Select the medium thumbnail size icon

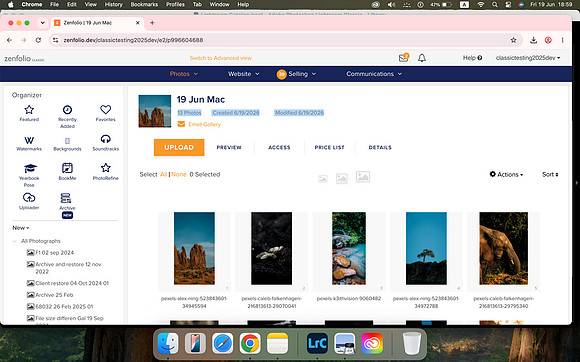pos(341,178)
